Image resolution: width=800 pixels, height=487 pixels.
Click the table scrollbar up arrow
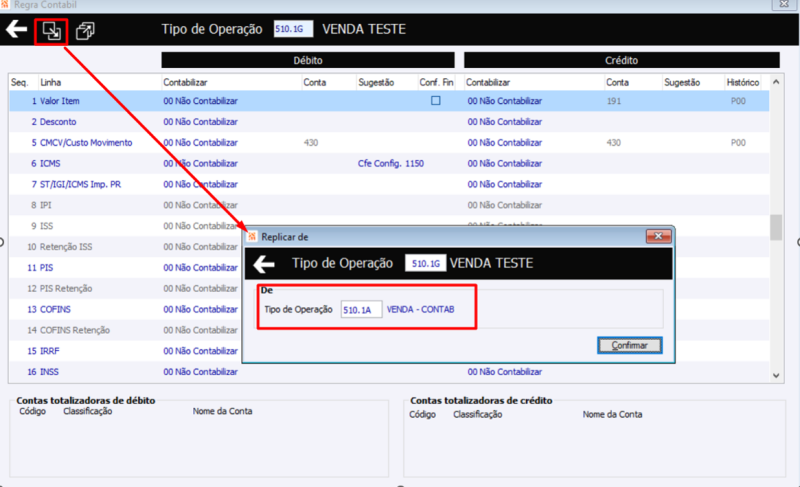tap(776, 82)
